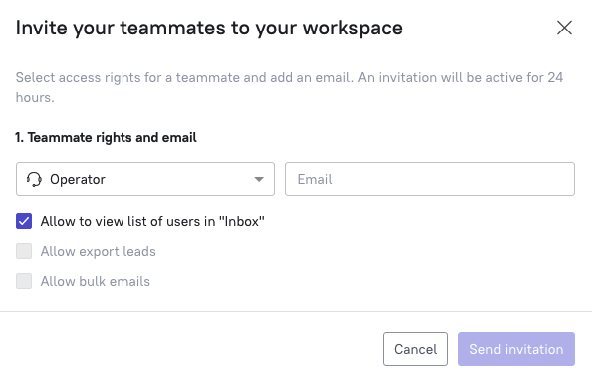
Task: Click the Cancel button
Action: pos(415,349)
